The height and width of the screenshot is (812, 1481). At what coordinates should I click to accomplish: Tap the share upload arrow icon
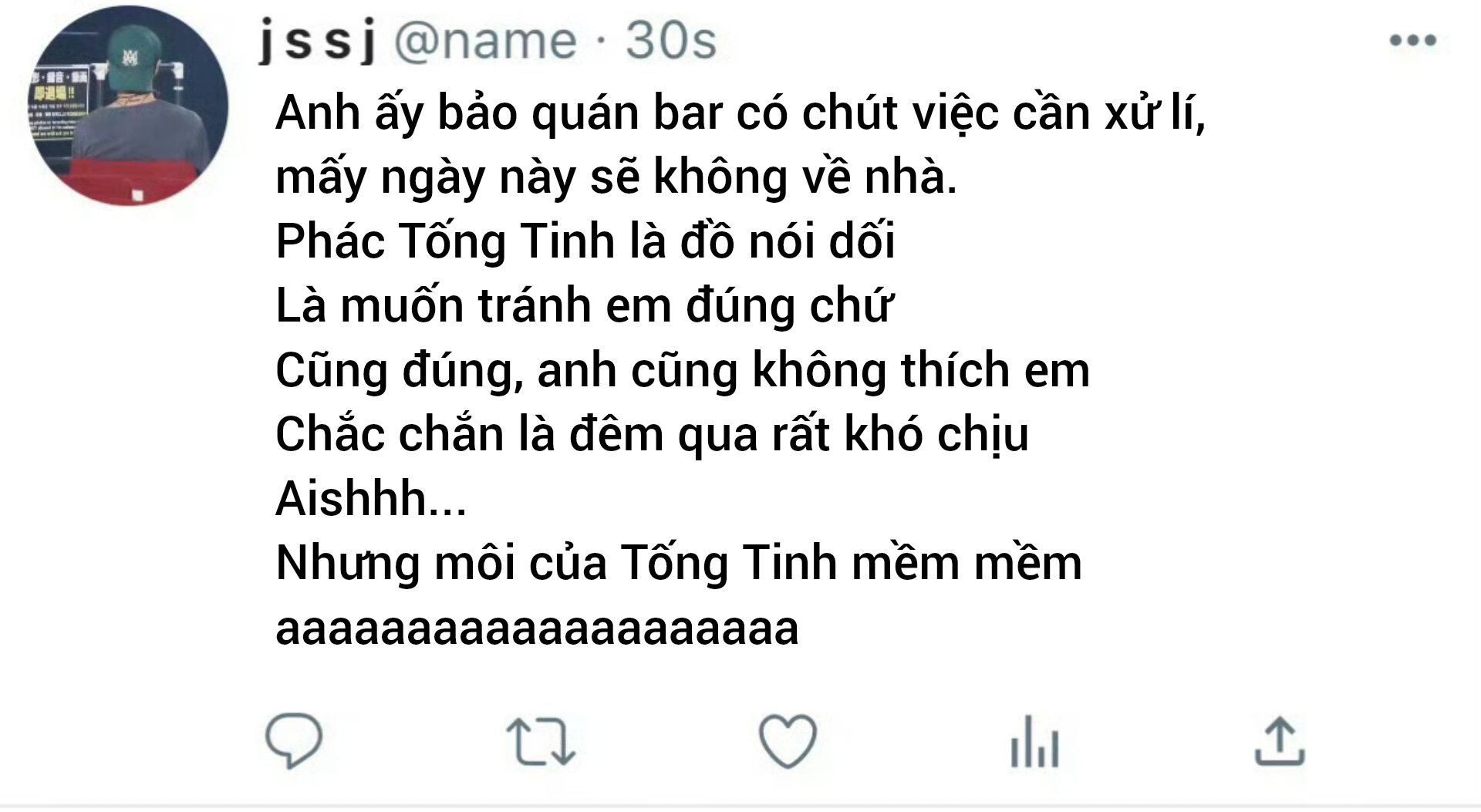1280,741
